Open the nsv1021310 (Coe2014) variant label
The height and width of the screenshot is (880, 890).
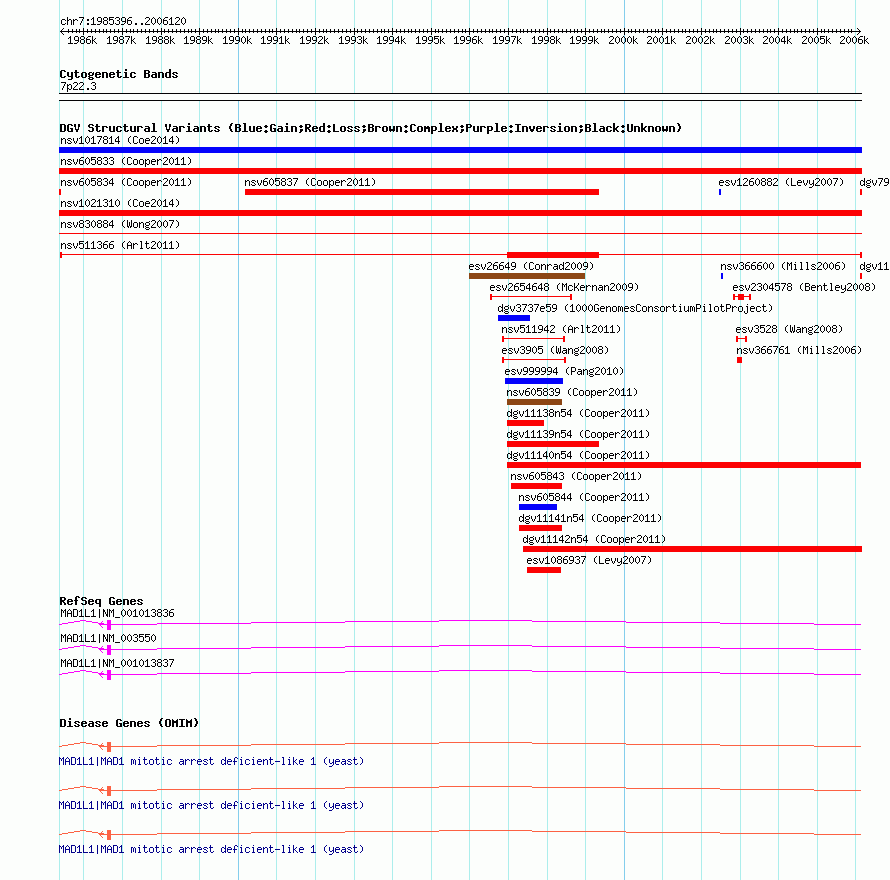click(120, 203)
